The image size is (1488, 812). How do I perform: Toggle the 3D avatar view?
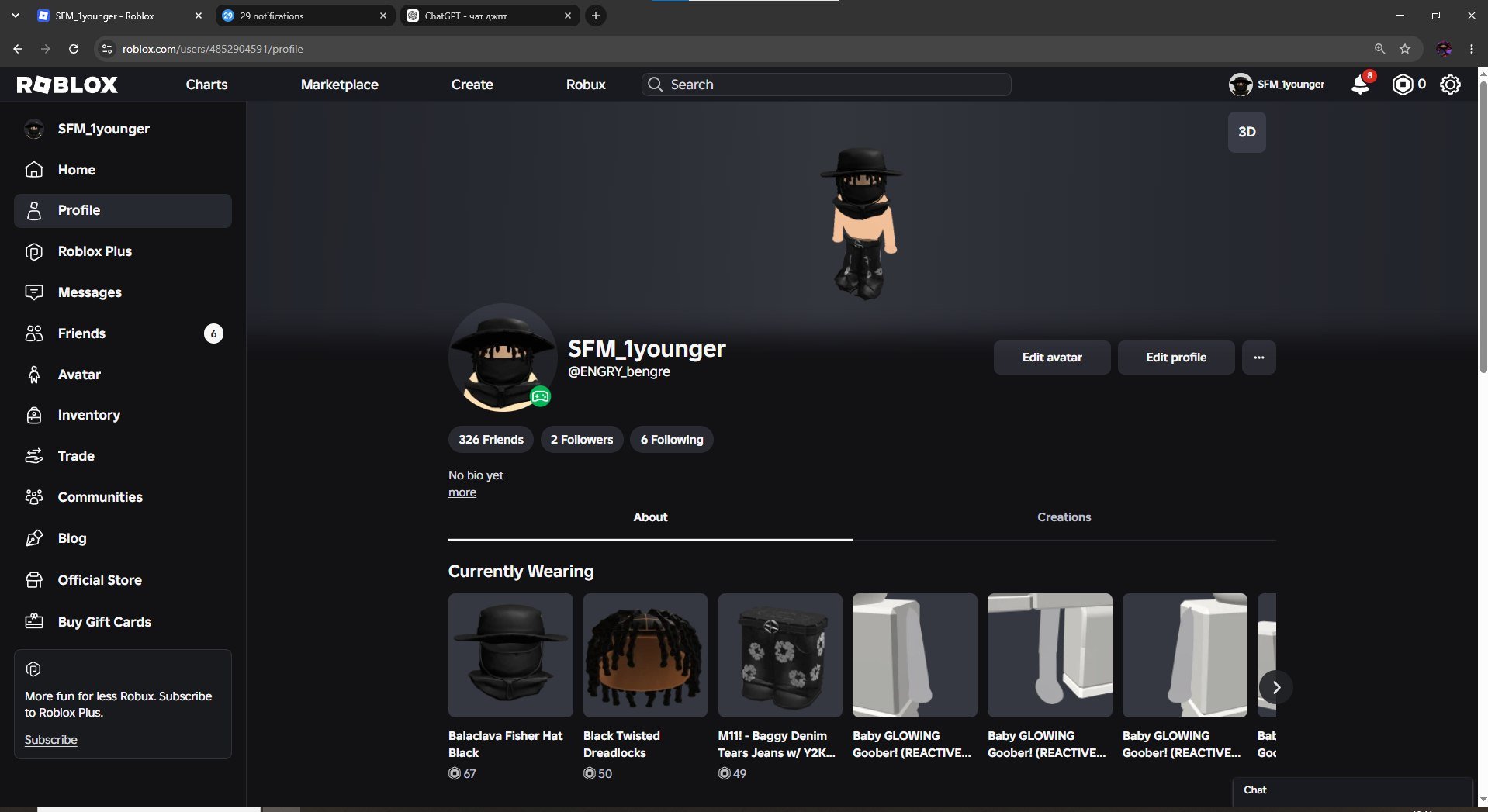1247,132
